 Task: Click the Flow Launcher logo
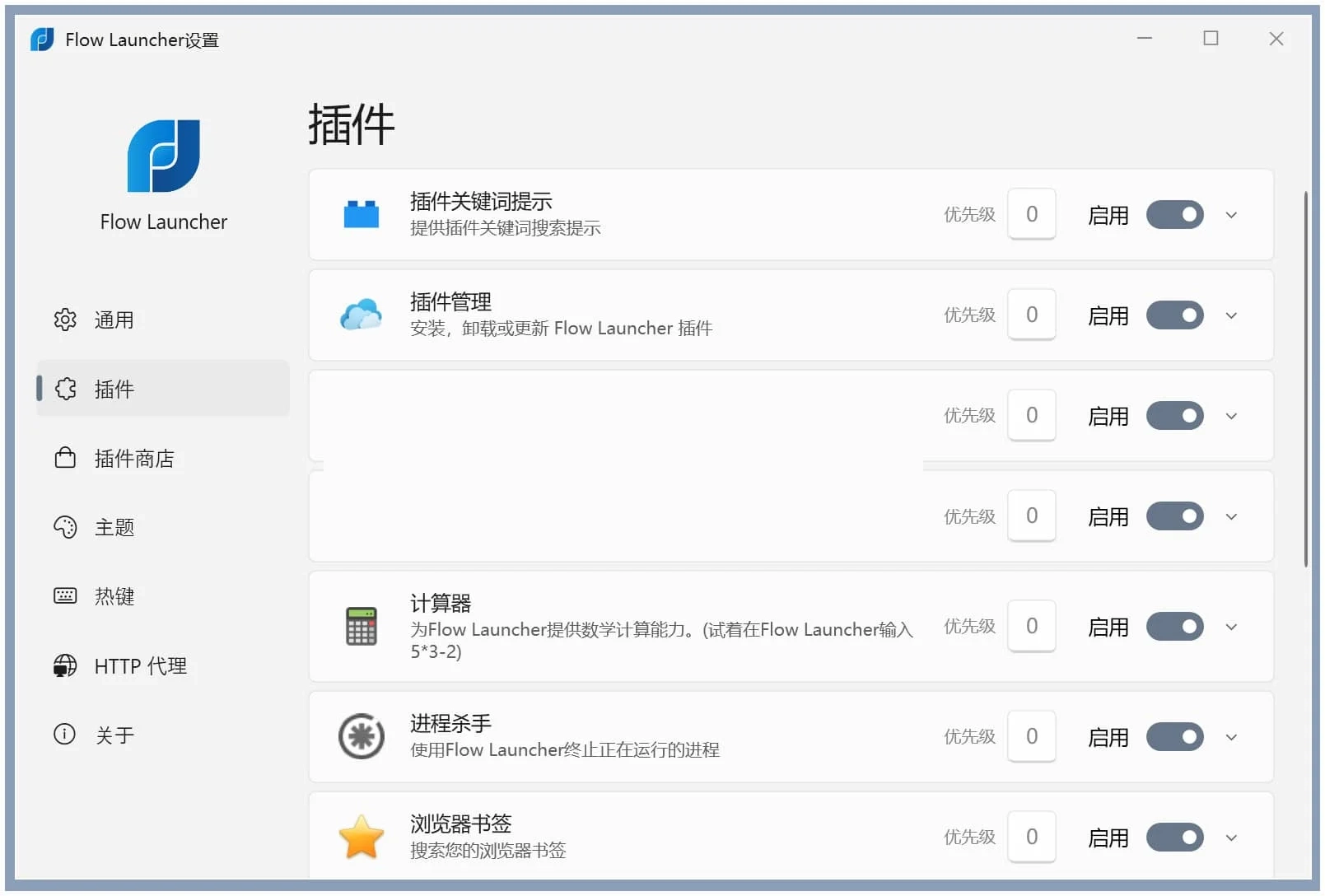pos(162,156)
